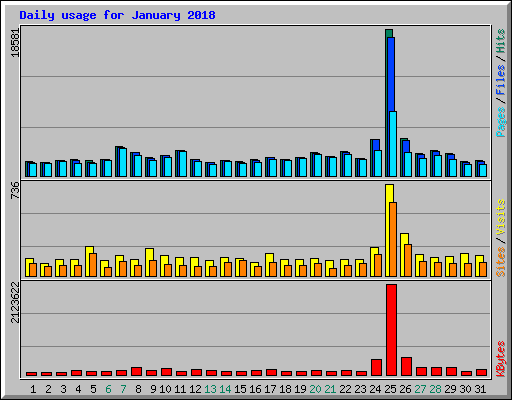Screen dimensions: 512x400
Task: Click the blue Files legend label
Action: tap(501, 80)
